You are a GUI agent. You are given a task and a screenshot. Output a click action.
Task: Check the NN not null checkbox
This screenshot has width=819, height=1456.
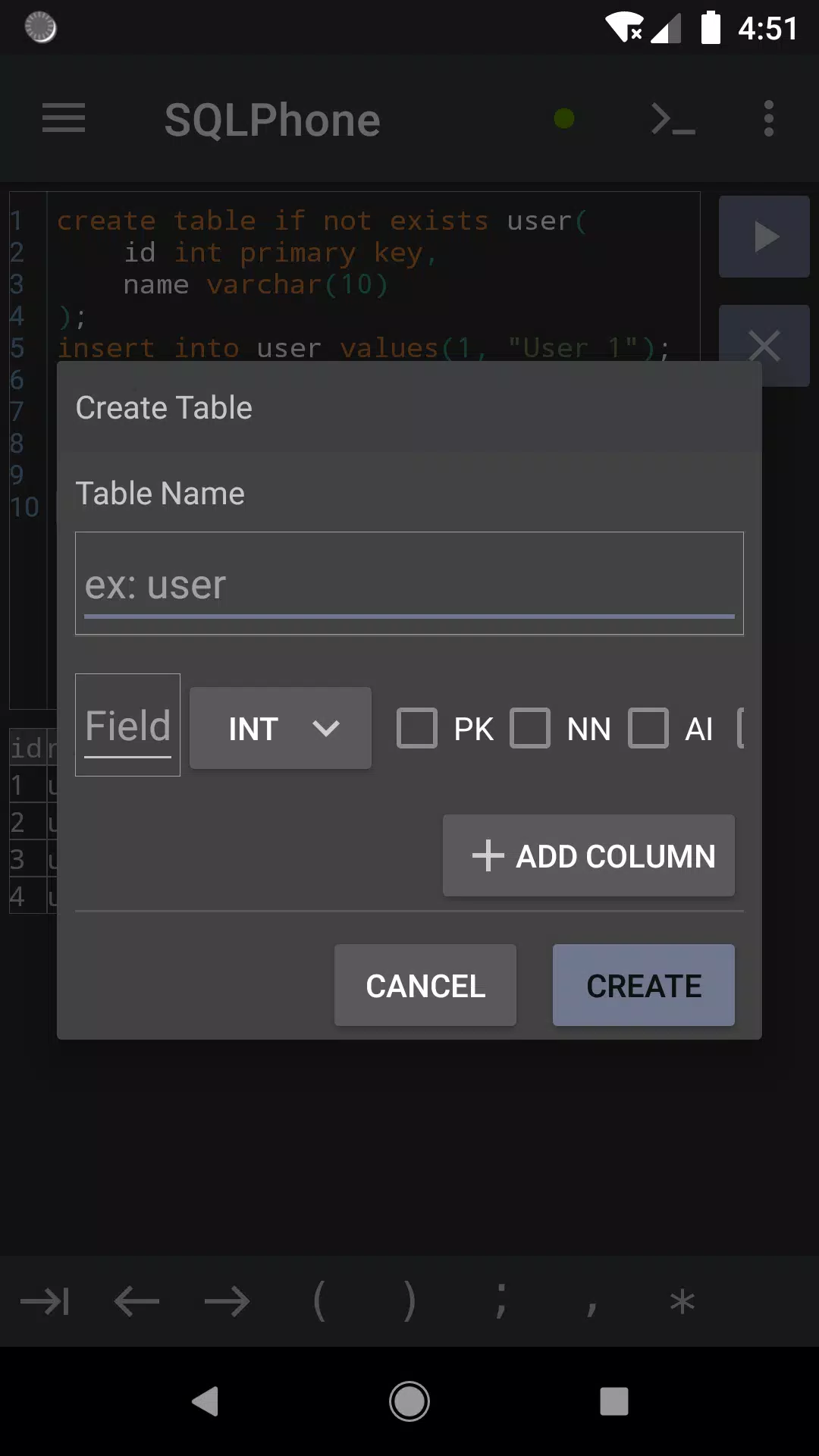tap(530, 728)
